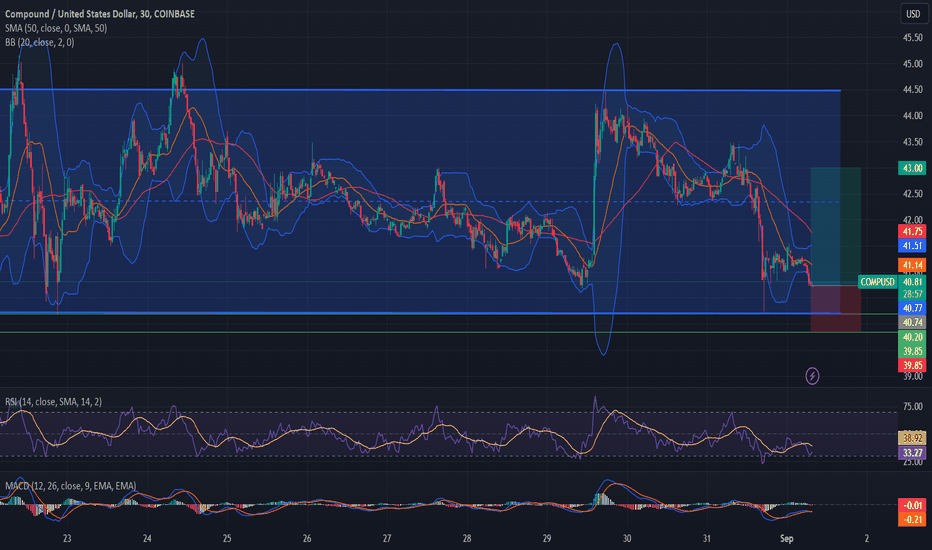Click the 26 date label on time axis
The height and width of the screenshot is (550, 932).
point(307,539)
